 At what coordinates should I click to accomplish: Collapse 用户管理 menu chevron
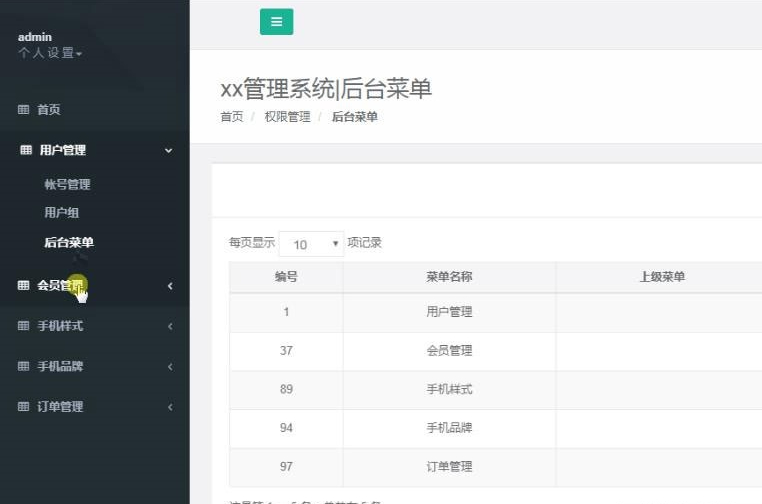(169, 151)
